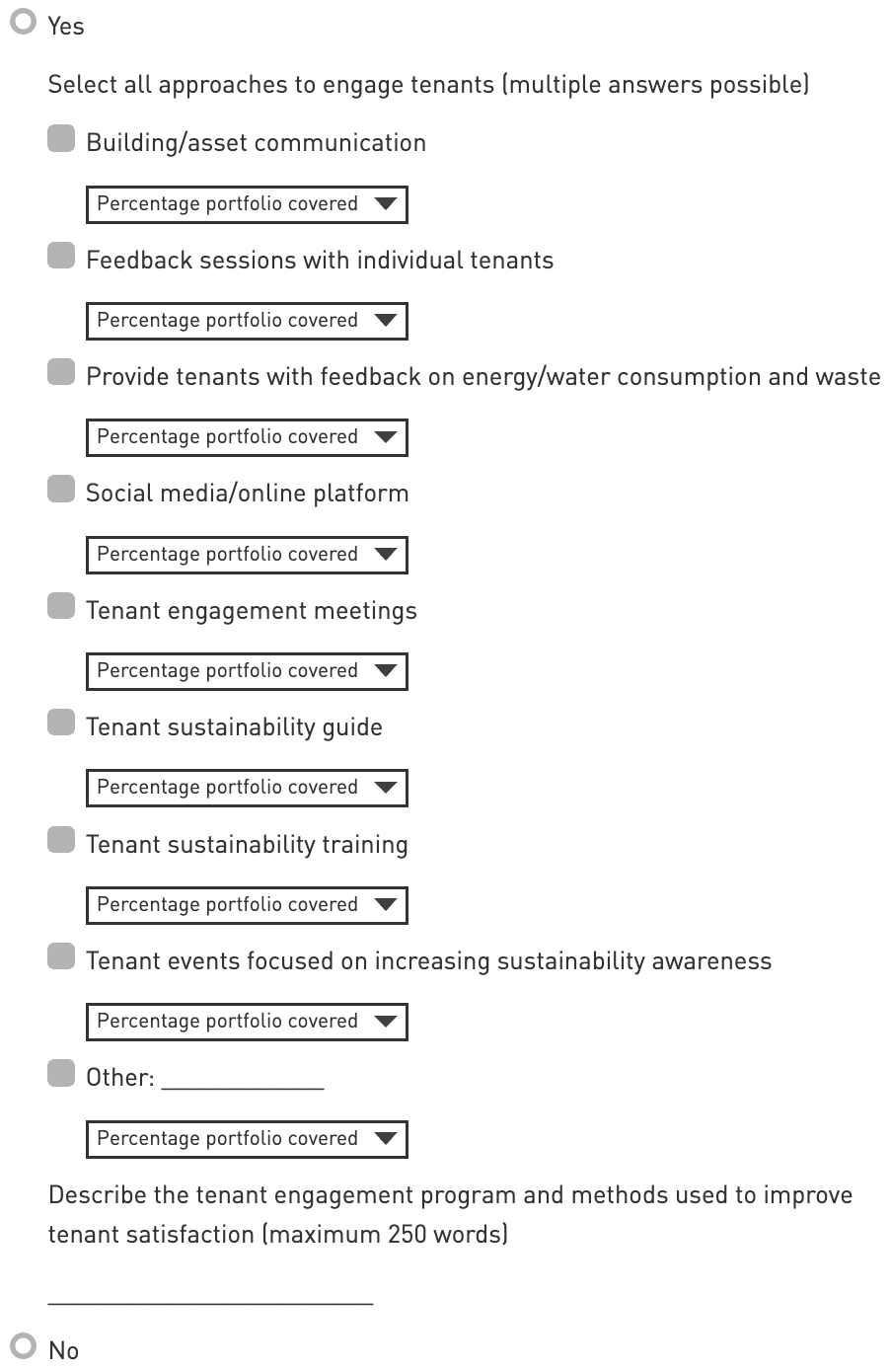Enable Tenant events for sustainability awareness
Viewport: 890px width, 1372px height.
(61, 957)
